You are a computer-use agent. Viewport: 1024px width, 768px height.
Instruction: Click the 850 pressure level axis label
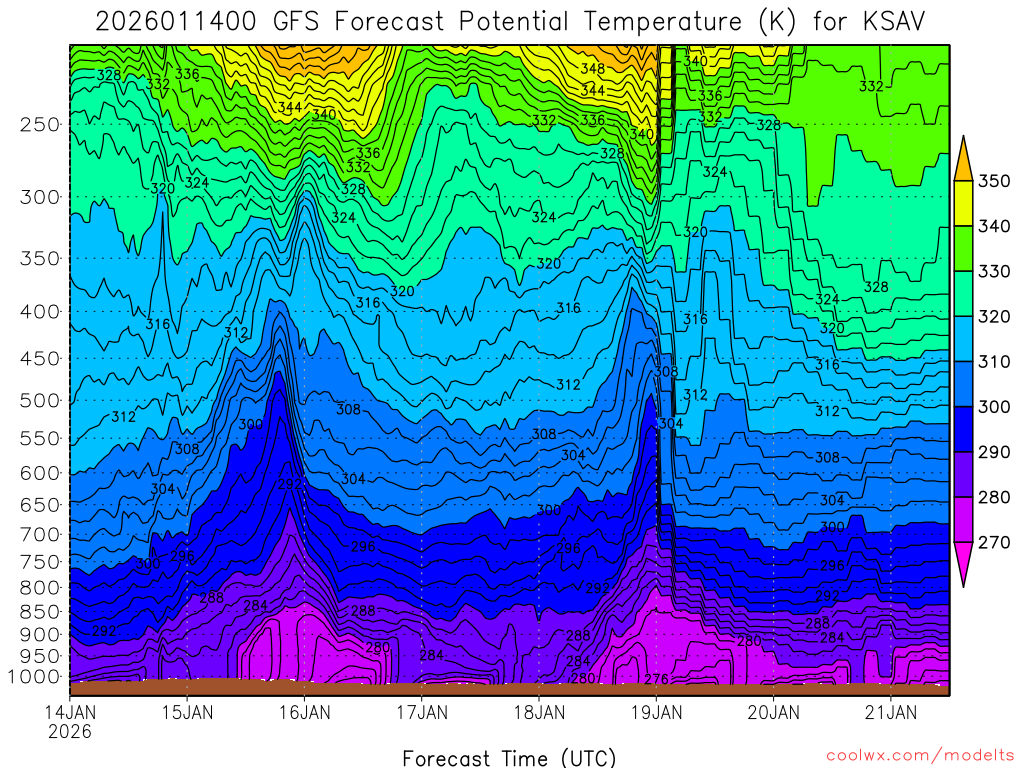coord(40,612)
